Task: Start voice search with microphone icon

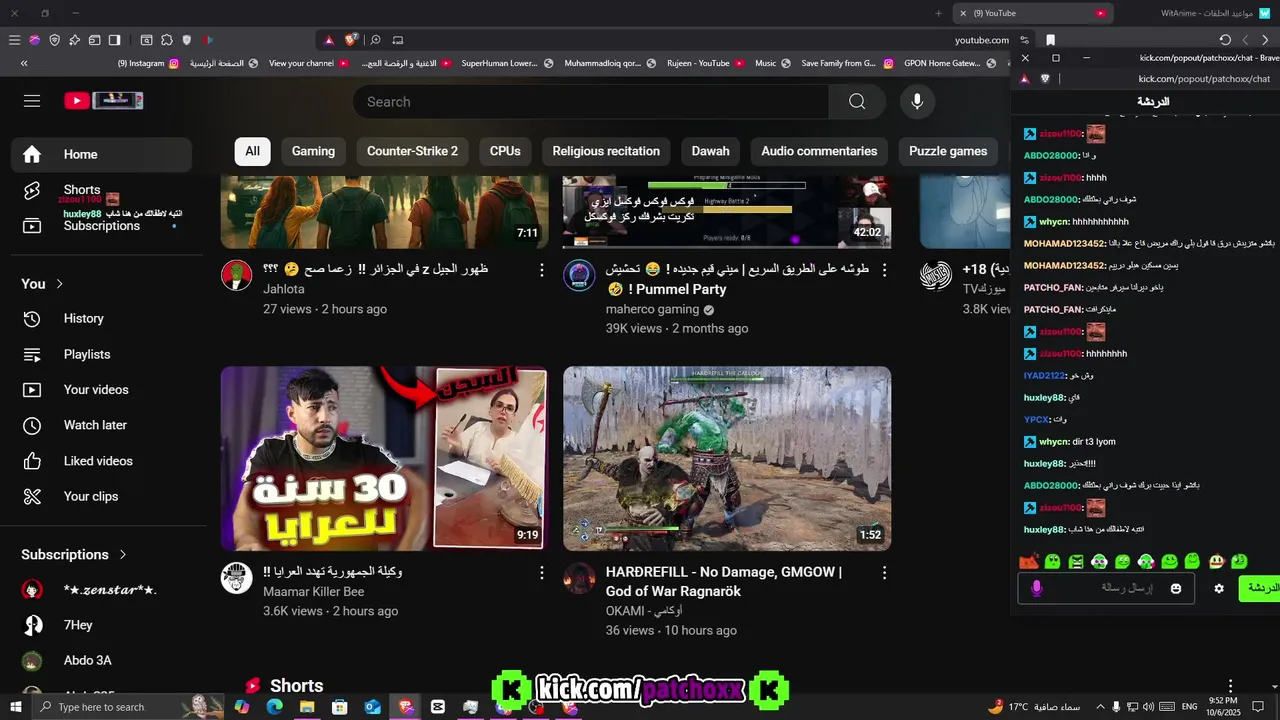Action: (916, 101)
